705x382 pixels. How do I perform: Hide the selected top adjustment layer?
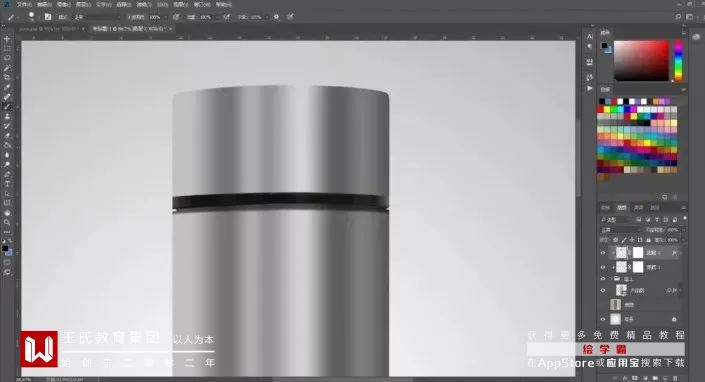click(x=603, y=253)
